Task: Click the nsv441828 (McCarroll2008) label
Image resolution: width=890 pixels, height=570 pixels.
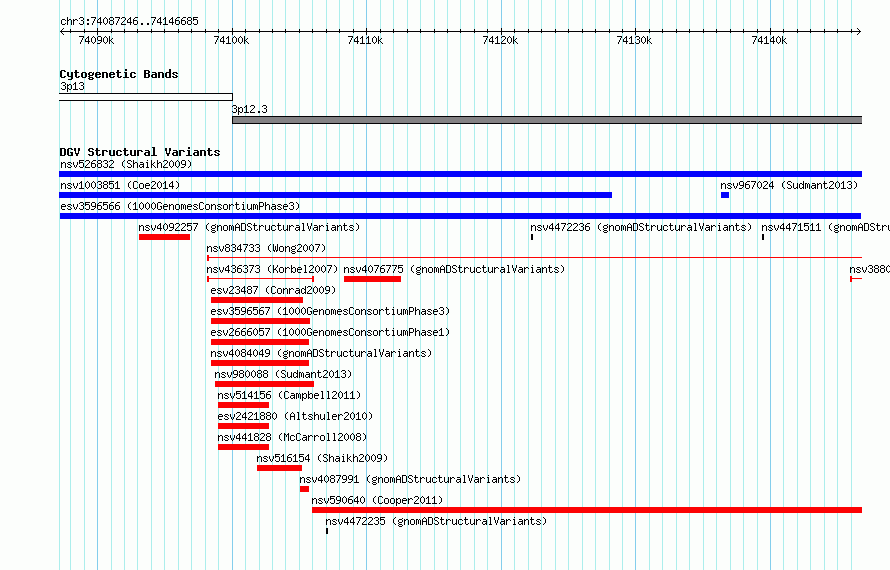Action: pyautogui.click(x=292, y=437)
